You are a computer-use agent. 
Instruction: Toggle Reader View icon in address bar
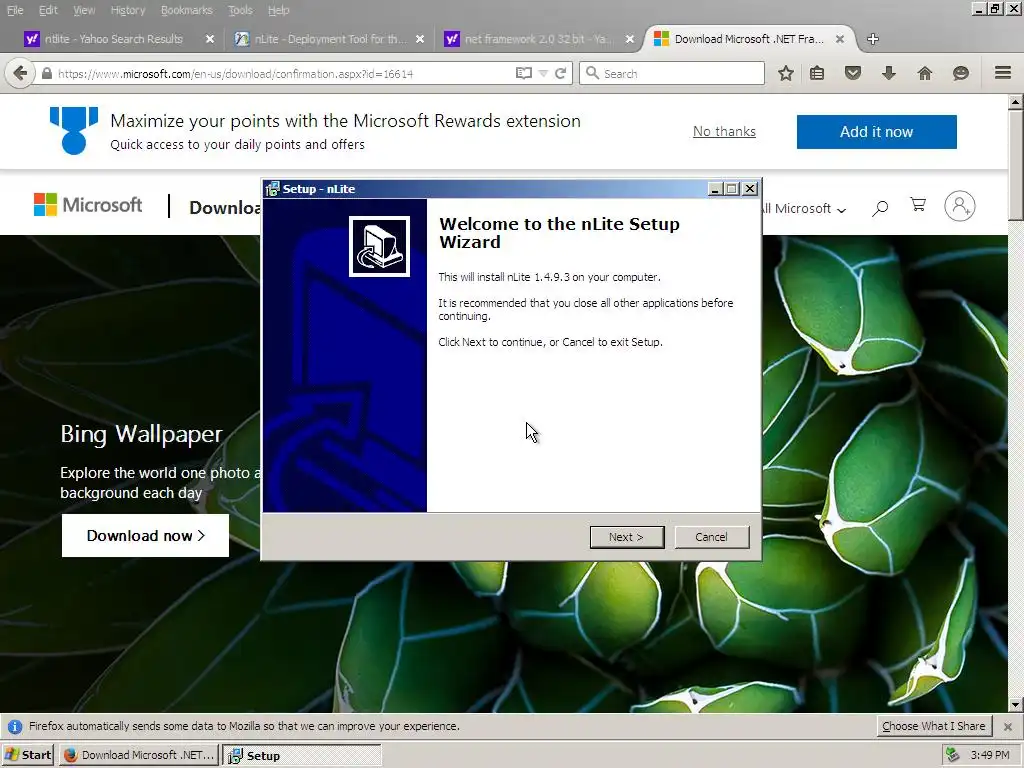coord(524,73)
